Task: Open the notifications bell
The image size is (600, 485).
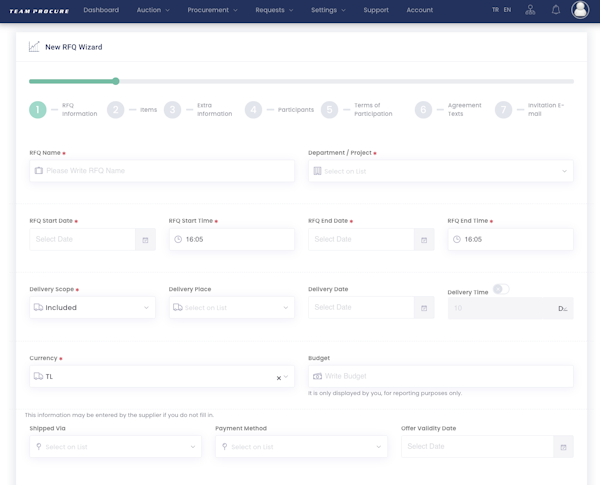Action: click(556, 10)
